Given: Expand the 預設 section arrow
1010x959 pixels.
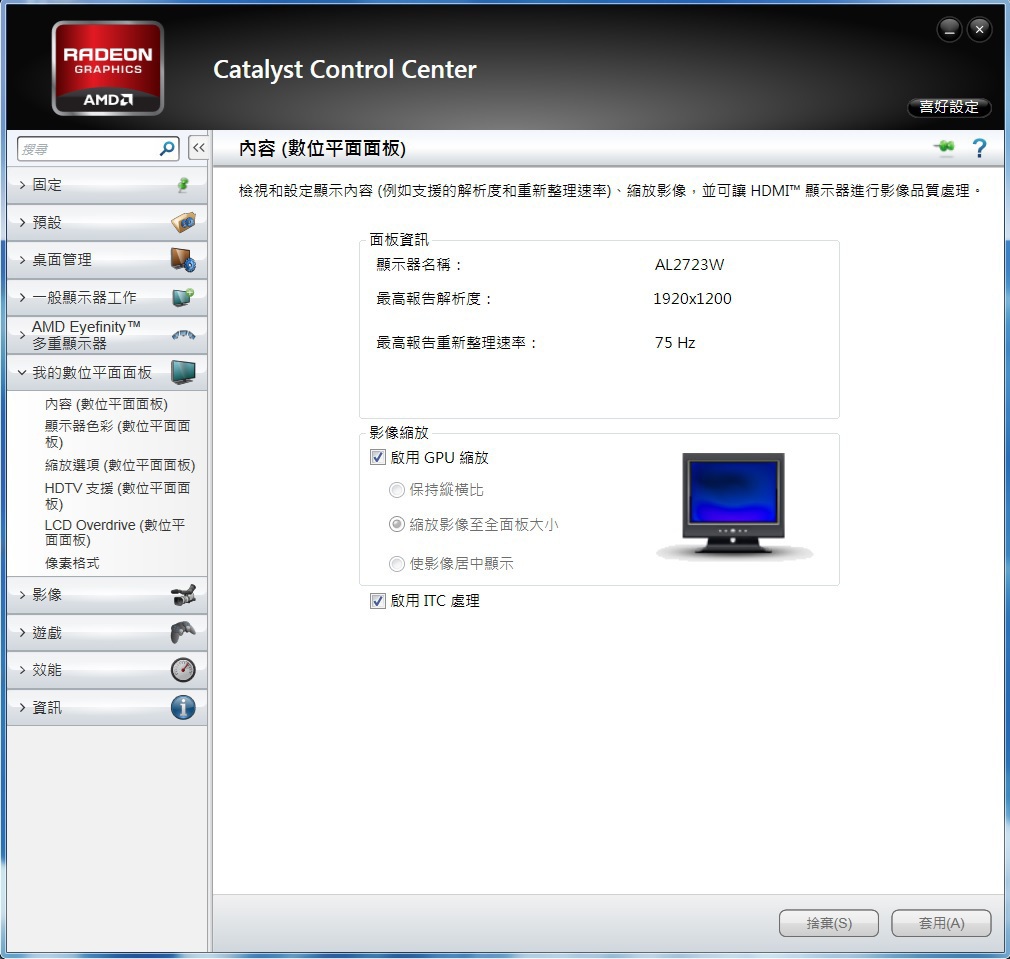Looking at the screenshot, I should coord(23,223).
